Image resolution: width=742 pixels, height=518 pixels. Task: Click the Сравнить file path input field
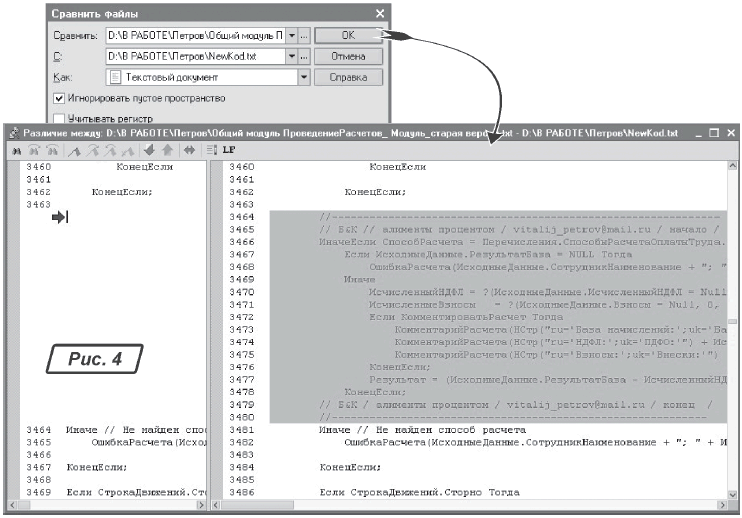[x=195, y=35]
